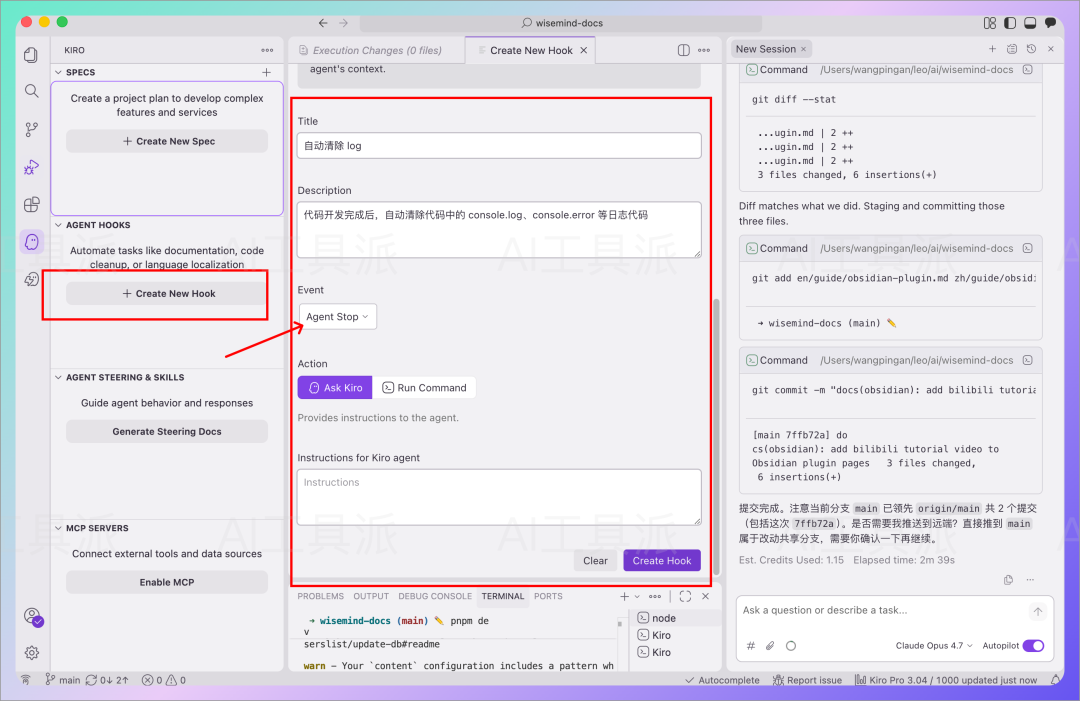Start a new chat session with plus icon
1080x701 pixels.
[993, 49]
